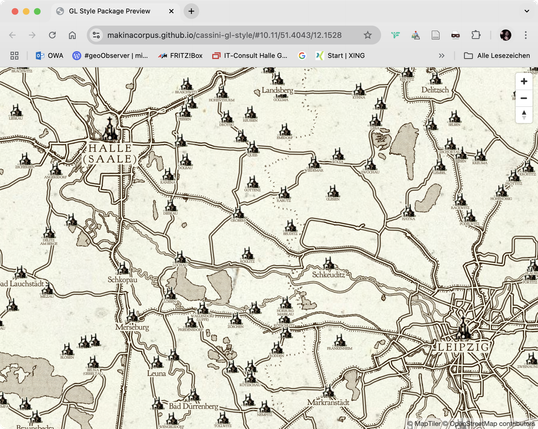
Task: Open Start | XING bookmark
Action: point(340,56)
